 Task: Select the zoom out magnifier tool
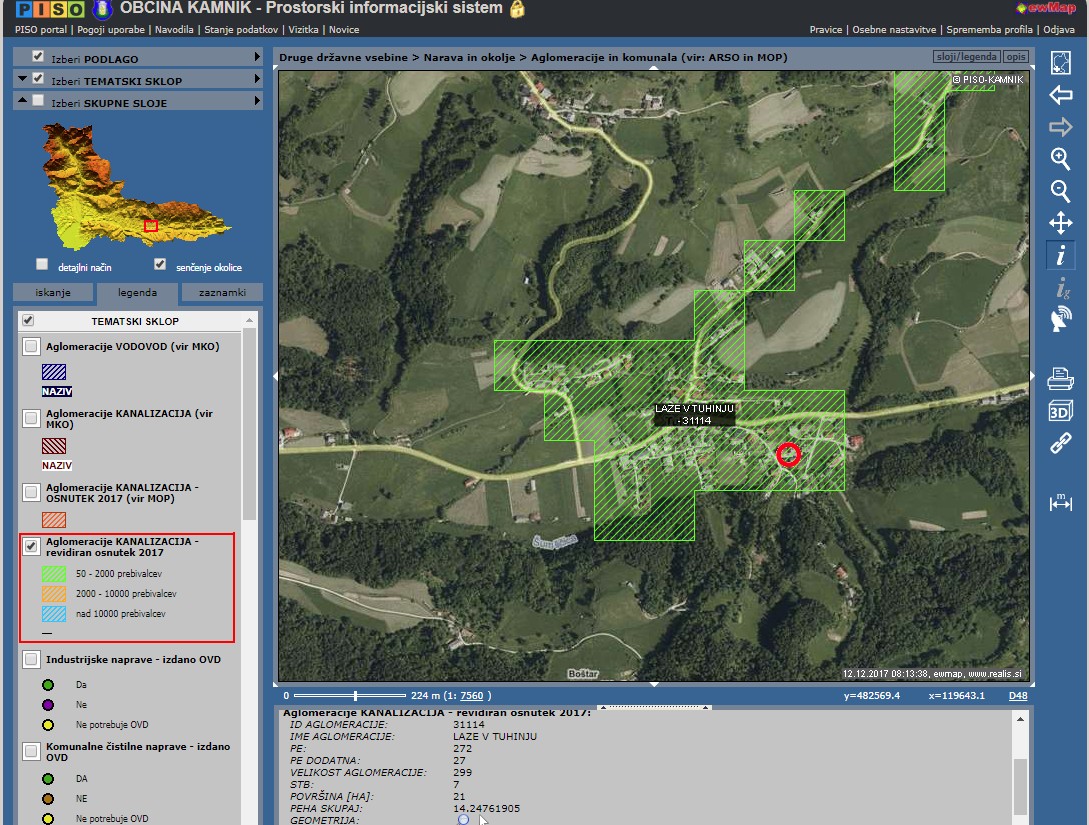pos(1060,190)
